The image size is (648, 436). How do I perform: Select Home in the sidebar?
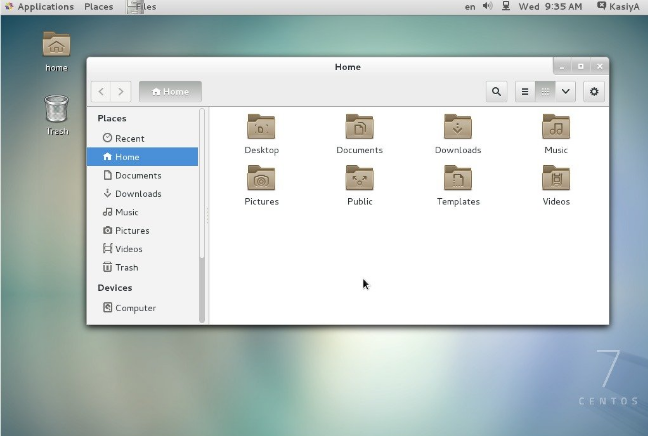pyautogui.click(x=143, y=157)
